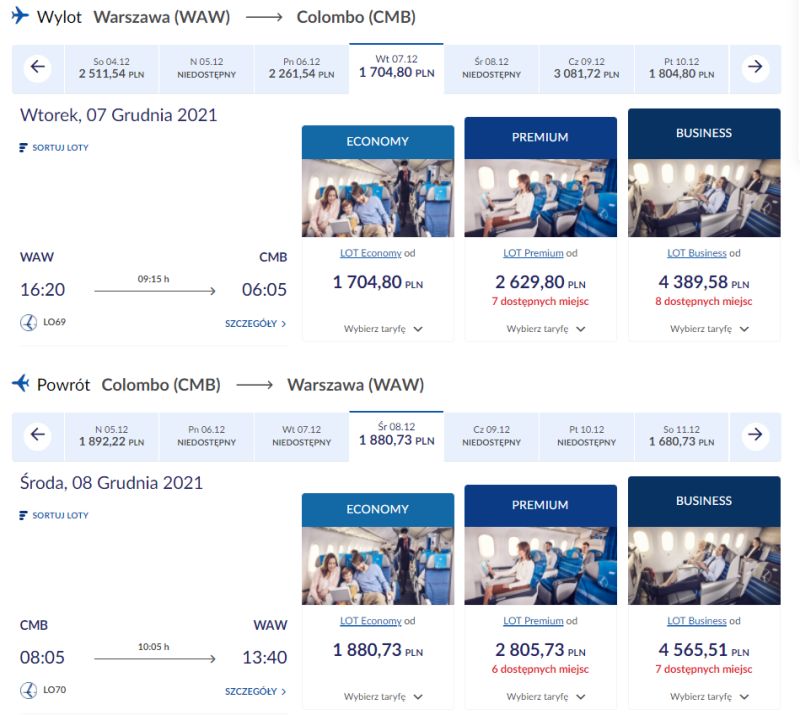Click the sort icon for departure flights
800x715 pixels.
click(23, 147)
